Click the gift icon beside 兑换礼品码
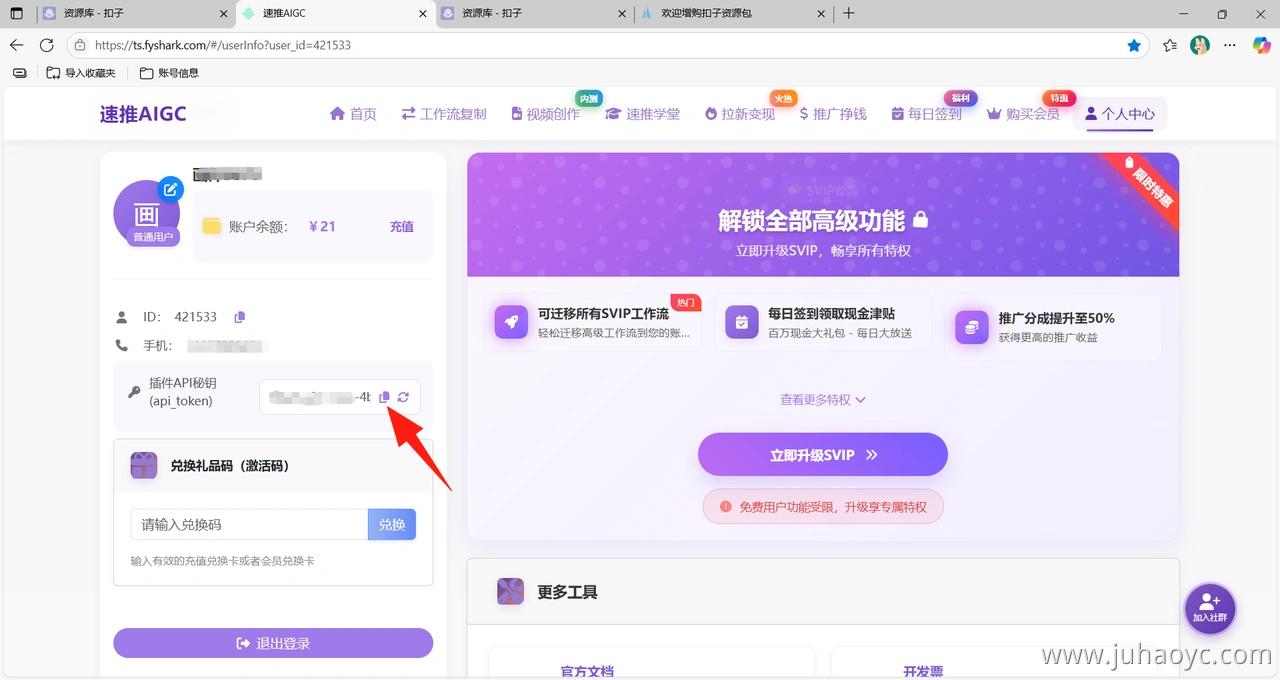The height and width of the screenshot is (680, 1280). pos(144,466)
